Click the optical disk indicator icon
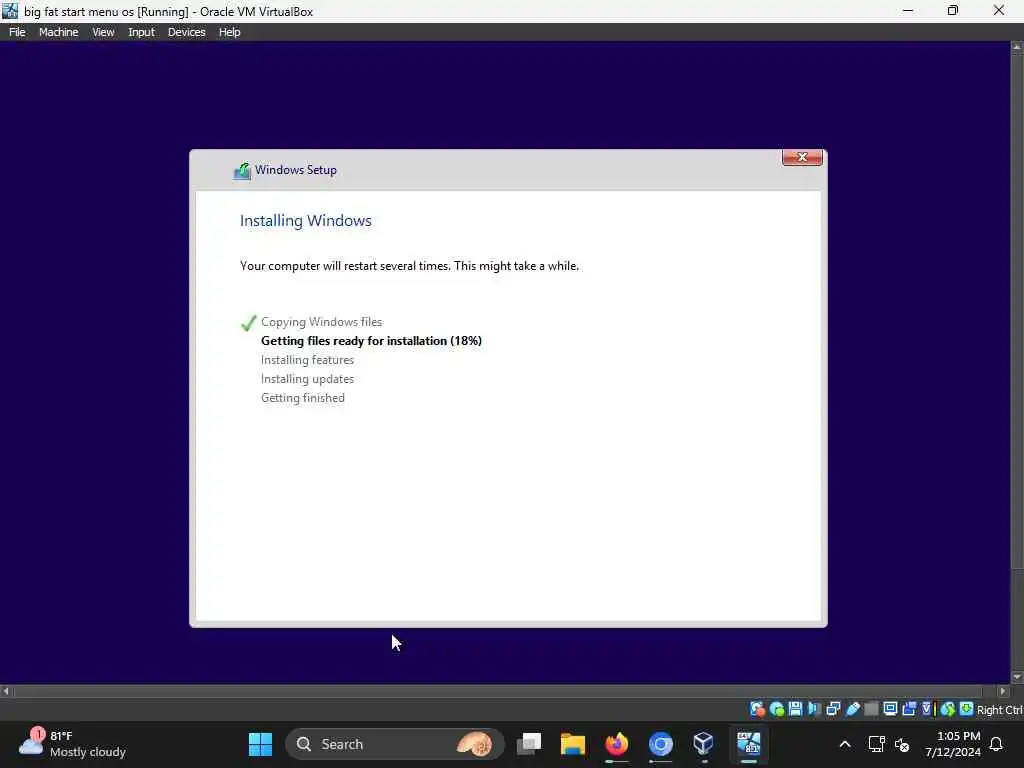This screenshot has height=768, width=1024. [x=776, y=709]
